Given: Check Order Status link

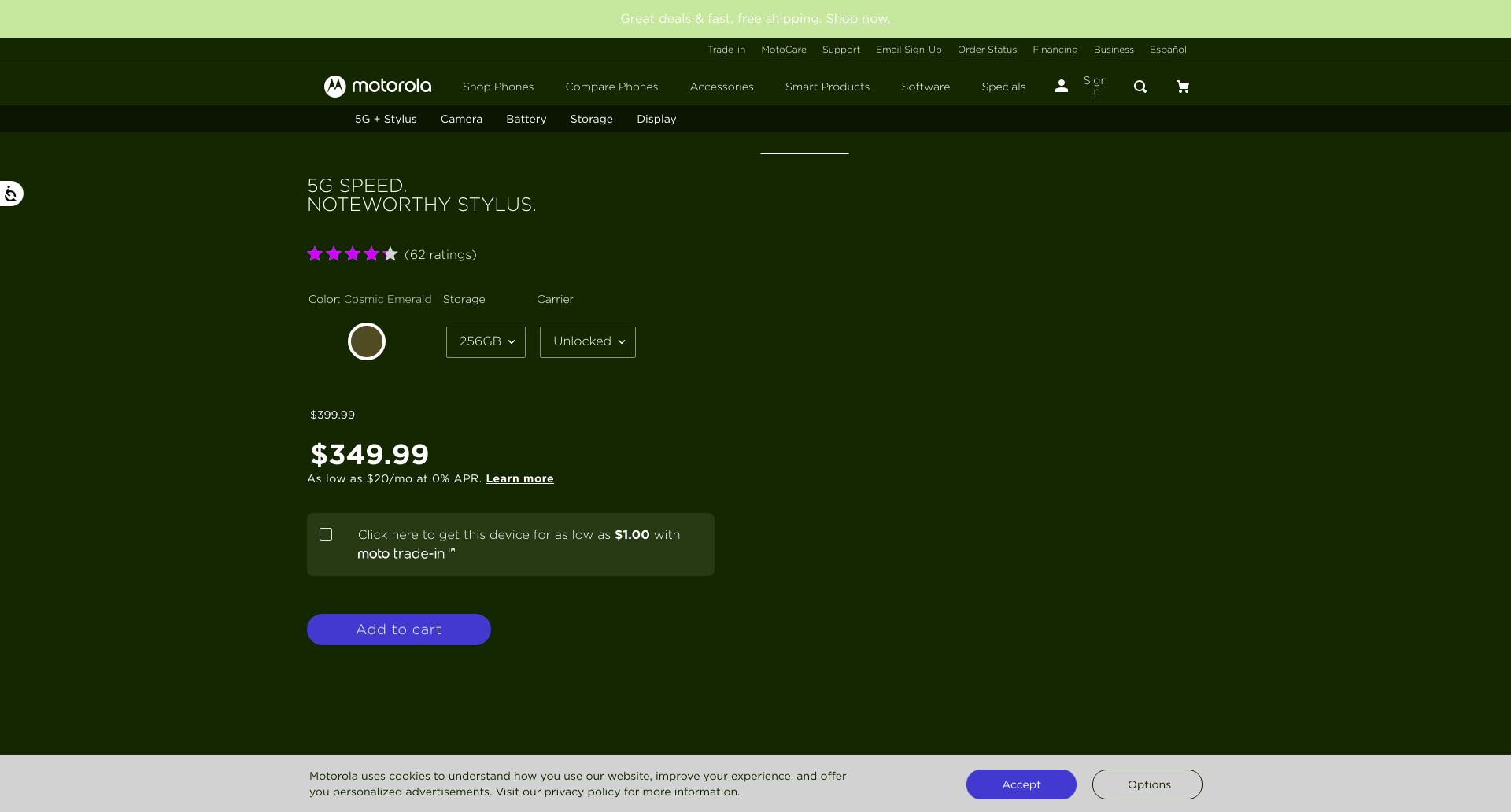Looking at the screenshot, I should 987,50.
